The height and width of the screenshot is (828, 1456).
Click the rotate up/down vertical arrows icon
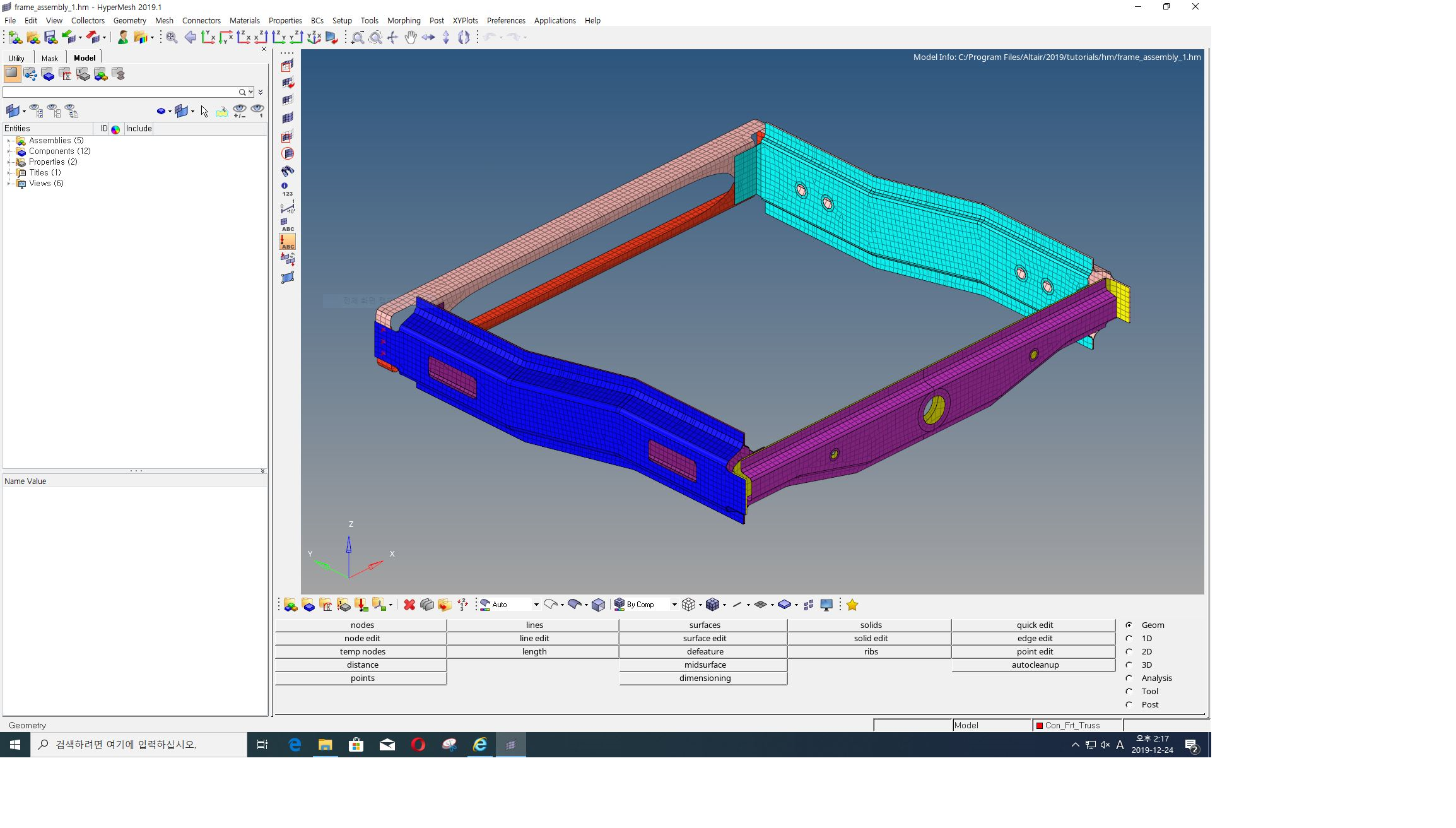point(446,38)
